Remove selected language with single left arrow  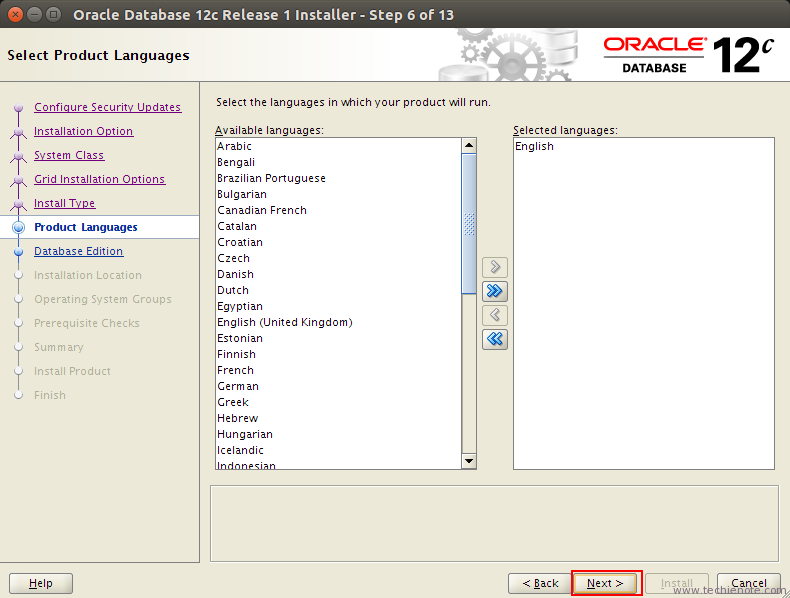pos(495,315)
